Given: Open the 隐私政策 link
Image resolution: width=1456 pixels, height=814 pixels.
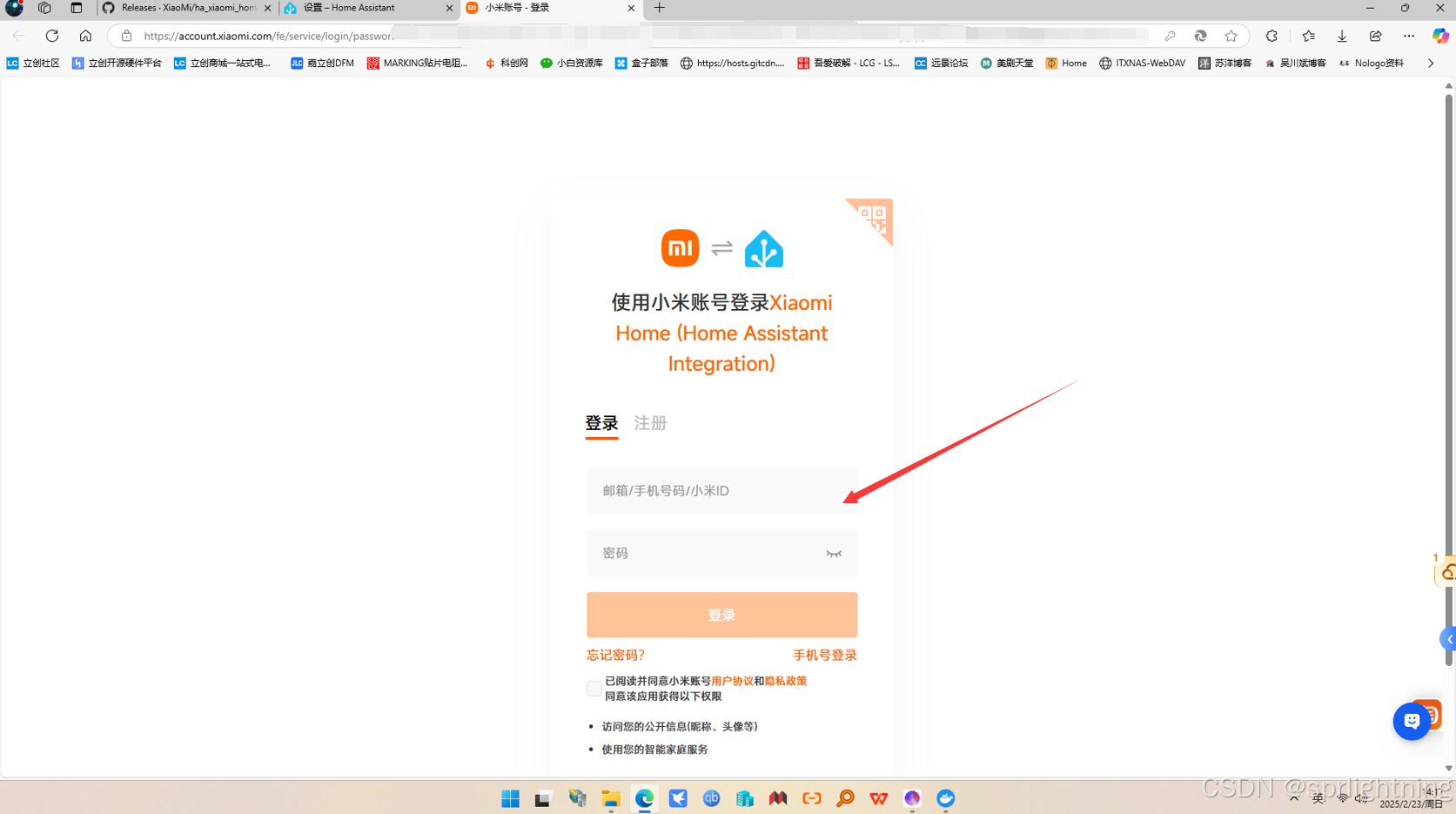Looking at the screenshot, I should click(x=785, y=682).
